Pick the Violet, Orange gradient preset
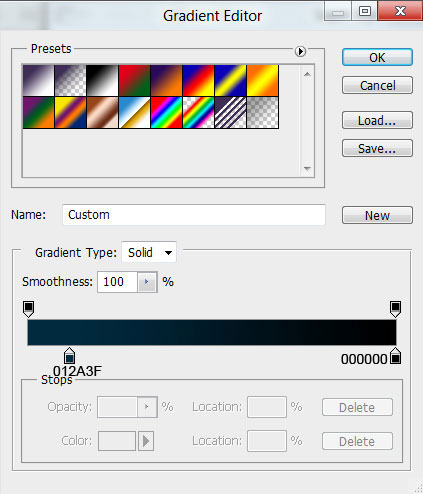The image size is (423, 494). [x=166, y=80]
